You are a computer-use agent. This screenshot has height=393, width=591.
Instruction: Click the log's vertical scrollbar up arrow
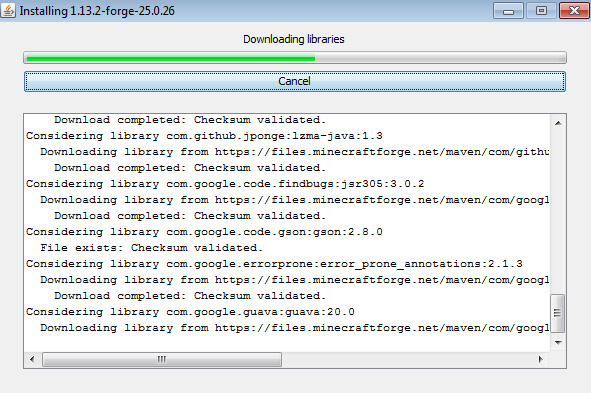pyautogui.click(x=558, y=123)
